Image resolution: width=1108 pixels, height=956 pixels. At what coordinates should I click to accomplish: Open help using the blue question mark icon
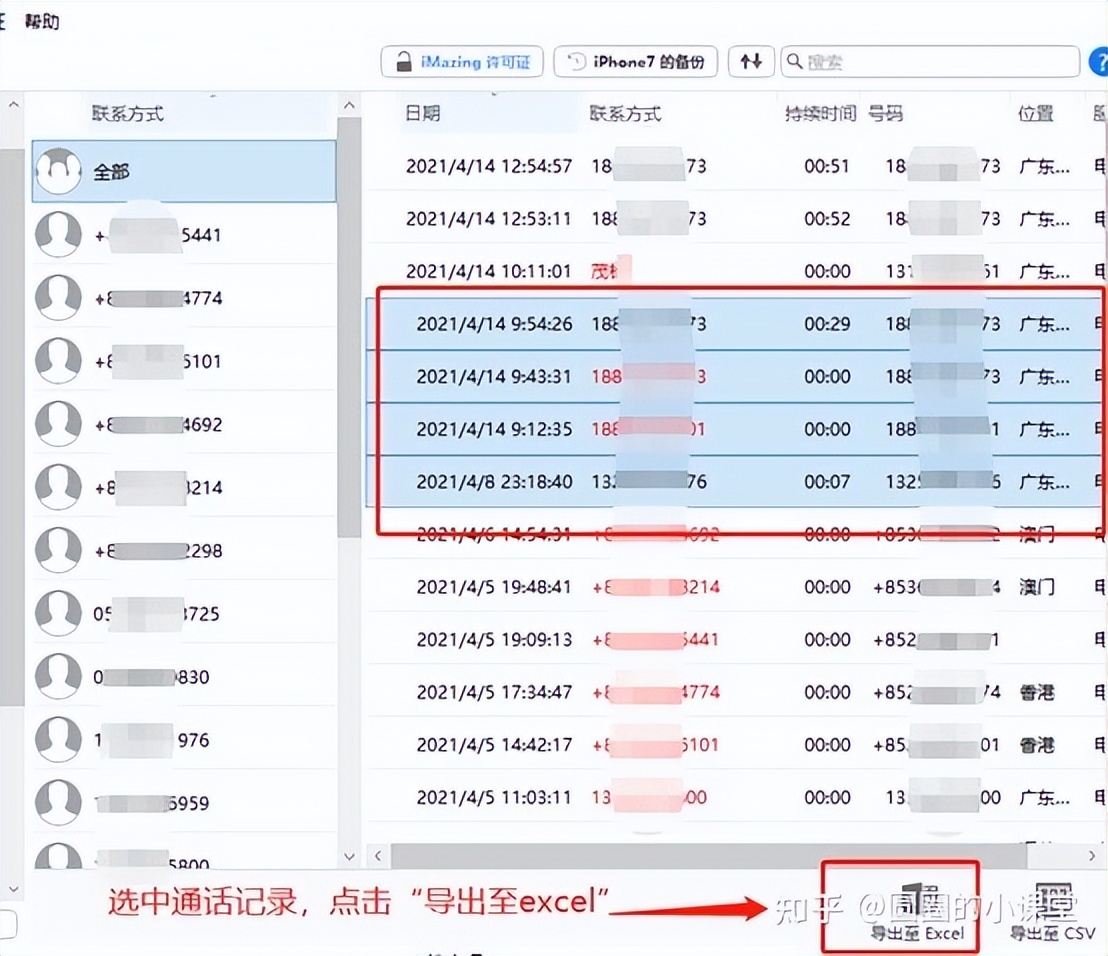pos(1100,61)
